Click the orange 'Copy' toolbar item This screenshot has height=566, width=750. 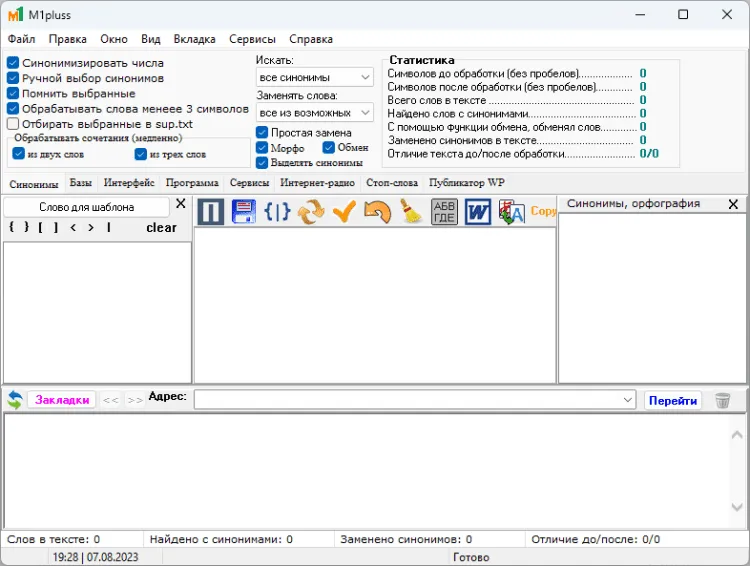pos(543,211)
